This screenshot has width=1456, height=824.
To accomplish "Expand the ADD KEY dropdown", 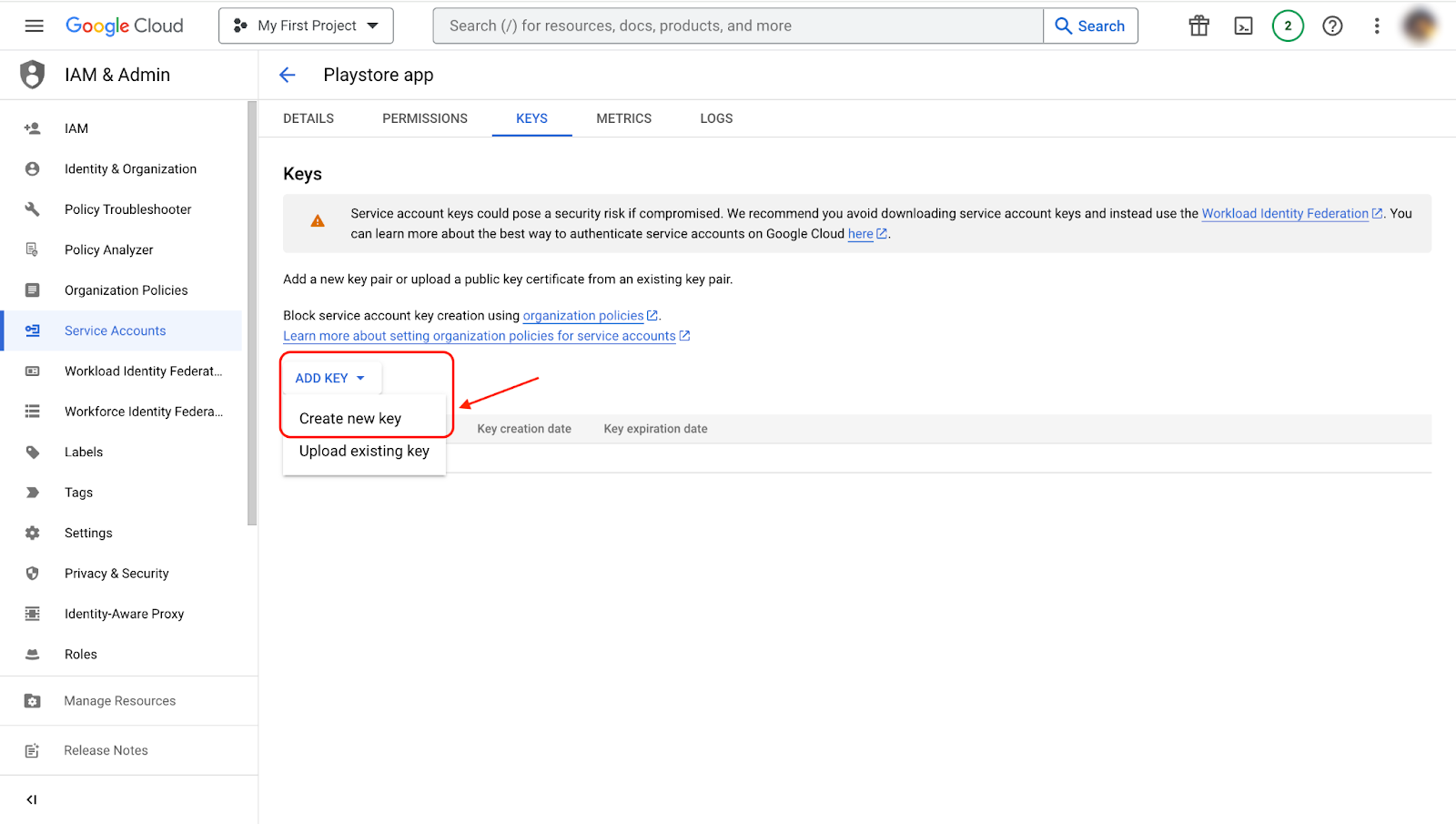I will [x=329, y=378].
